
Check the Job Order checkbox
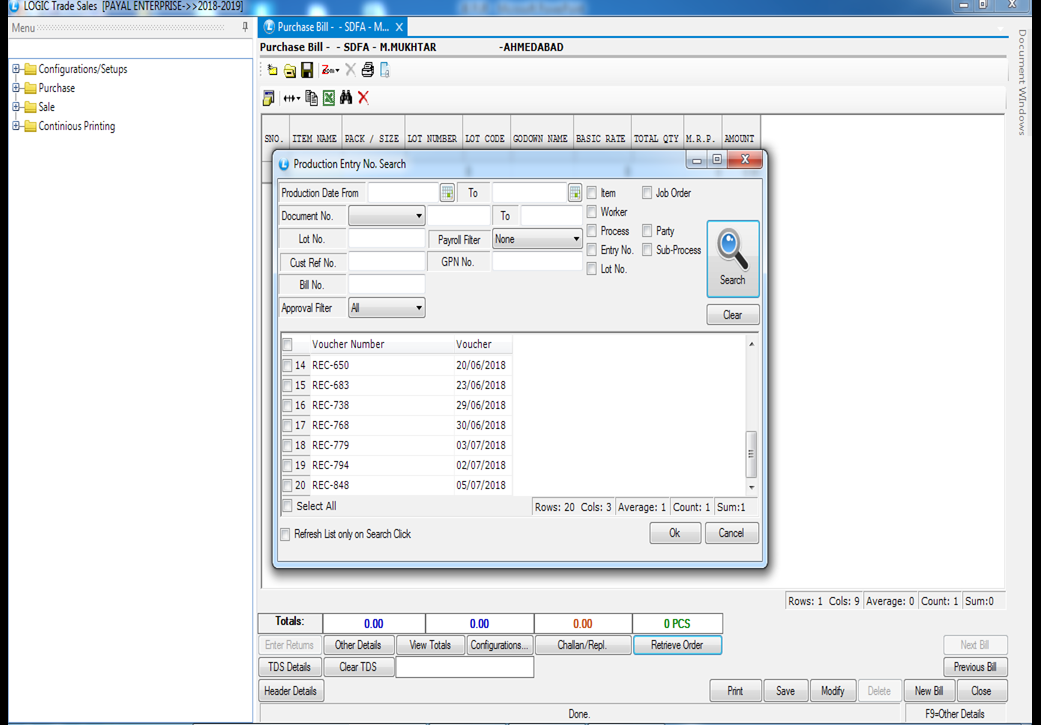647,193
